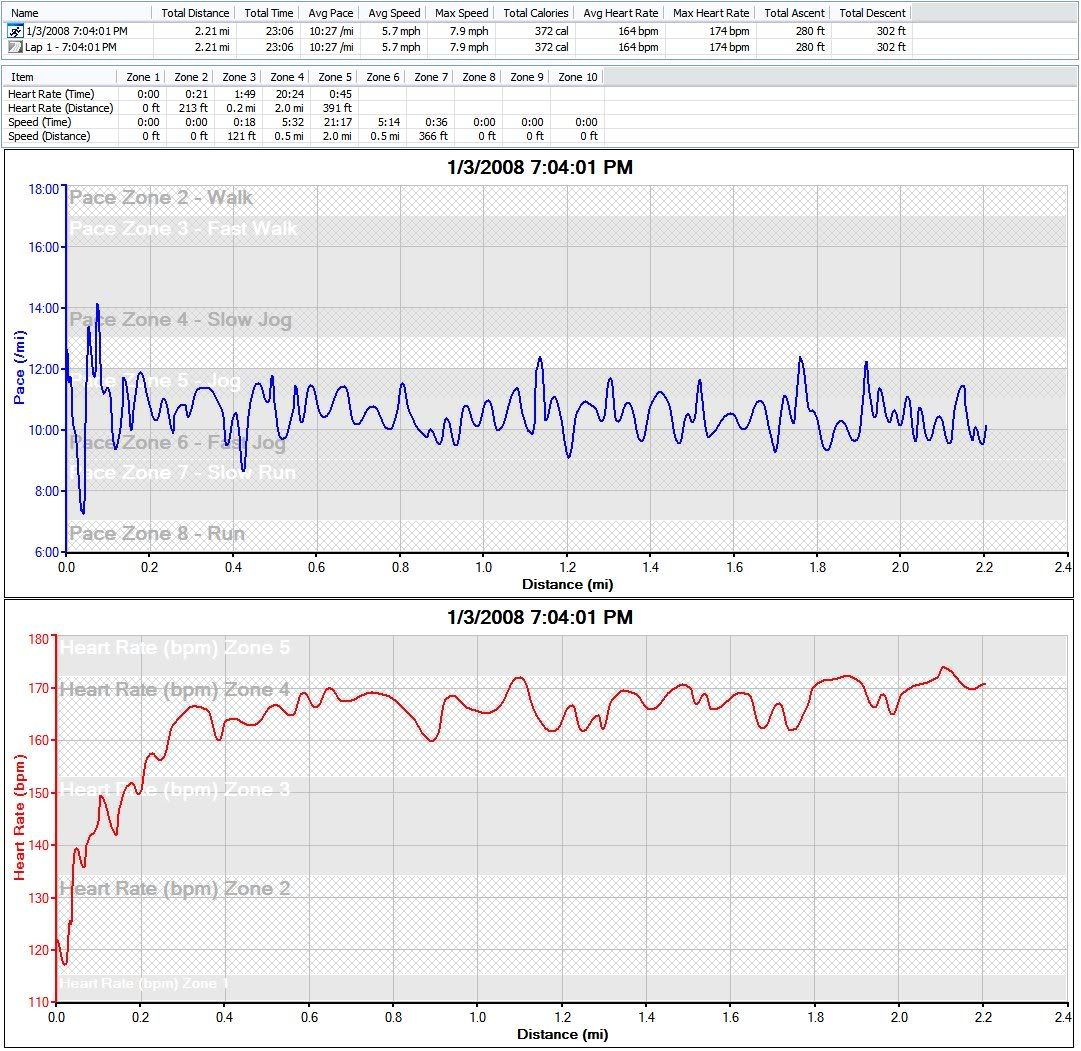Sort by Total Distance column header
The width and height of the screenshot is (1081, 1051).
click(194, 13)
